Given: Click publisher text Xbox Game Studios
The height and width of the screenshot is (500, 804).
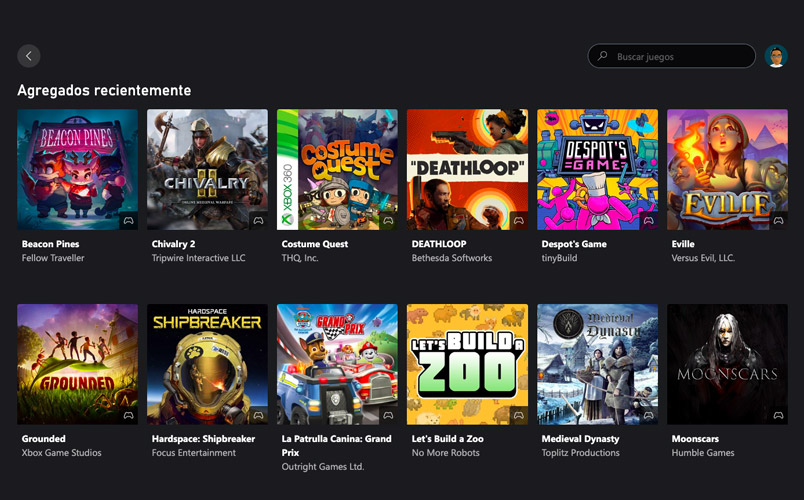Looking at the screenshot, I should [62, 453].
